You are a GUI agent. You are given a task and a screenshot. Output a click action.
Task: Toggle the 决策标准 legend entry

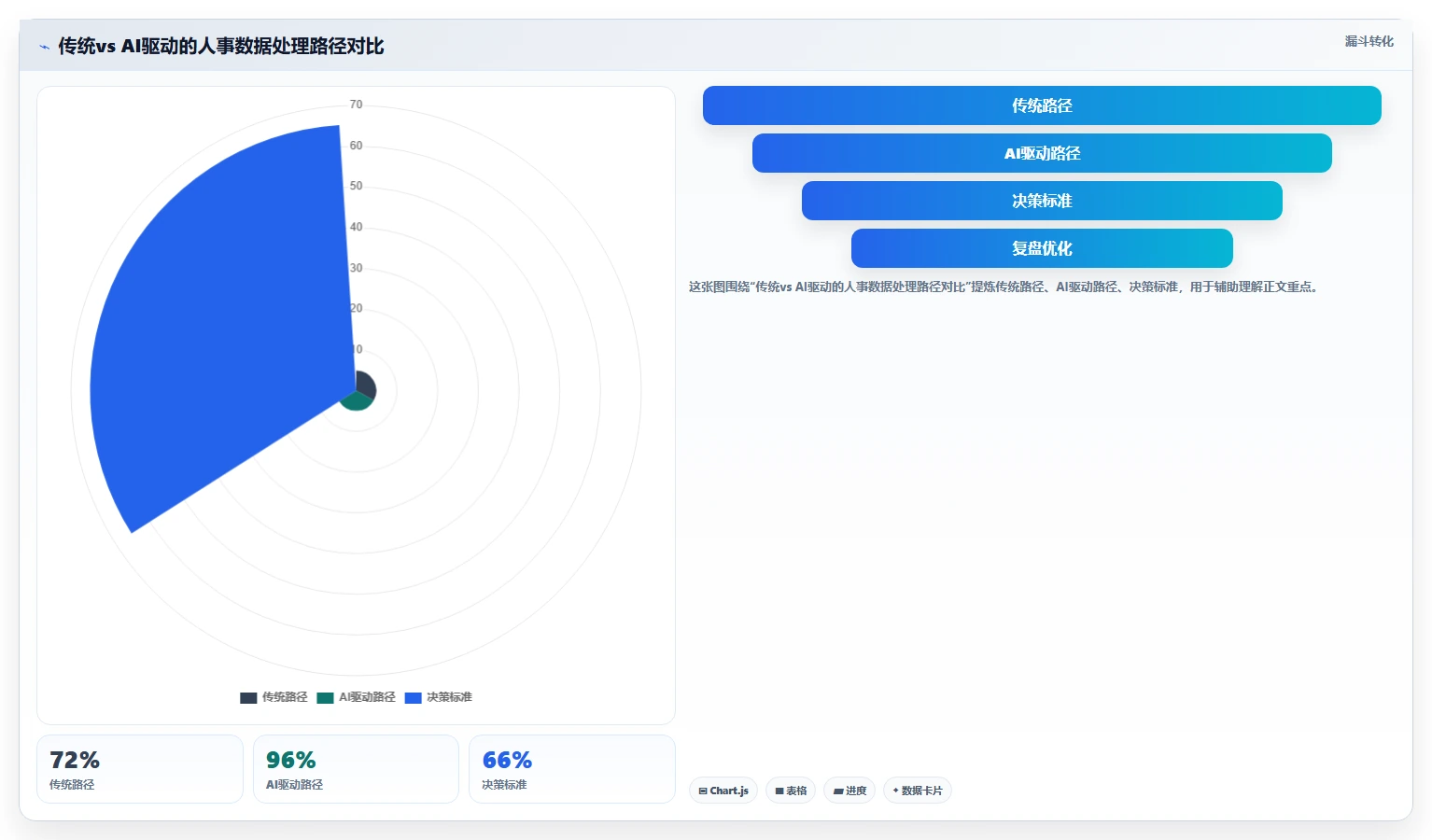coord(438,697)
